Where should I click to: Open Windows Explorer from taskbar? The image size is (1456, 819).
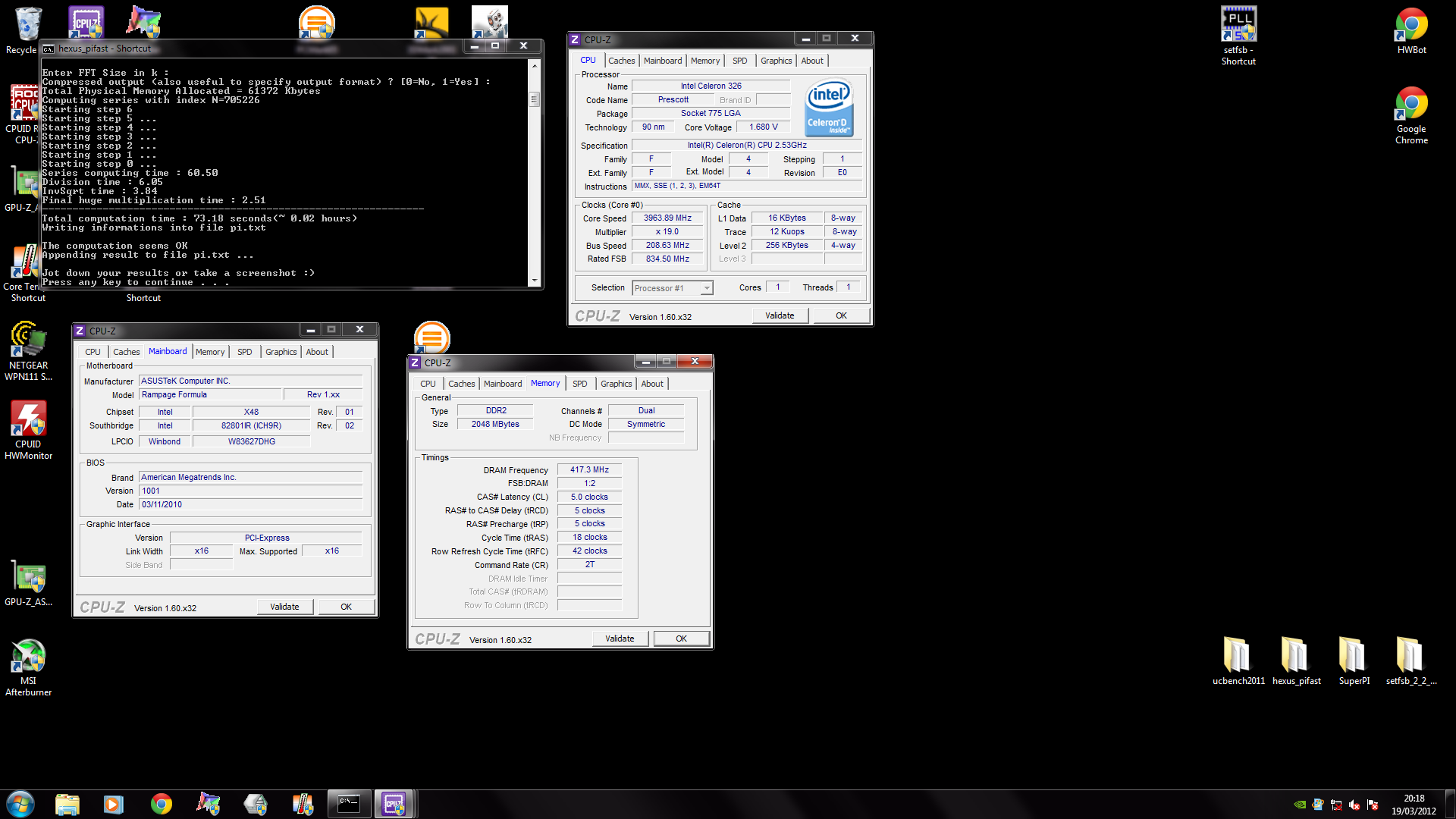click(67, 804)
